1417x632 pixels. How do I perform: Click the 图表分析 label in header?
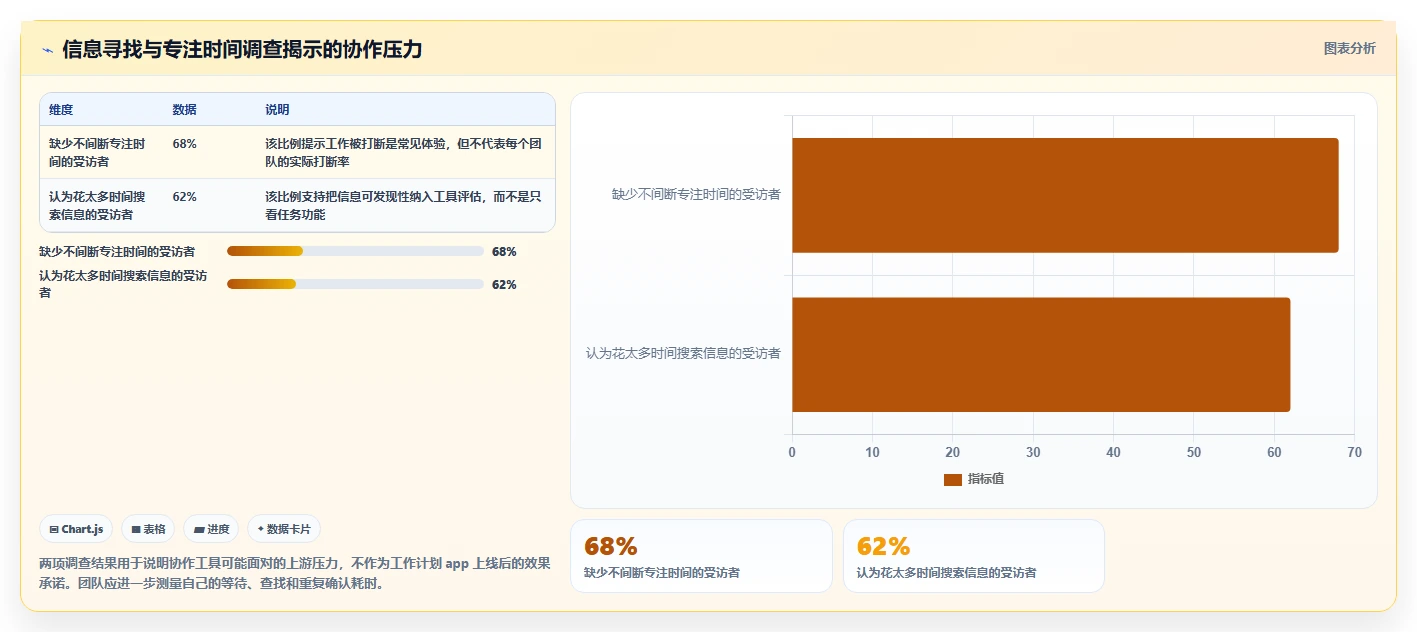click(1349, 48)
